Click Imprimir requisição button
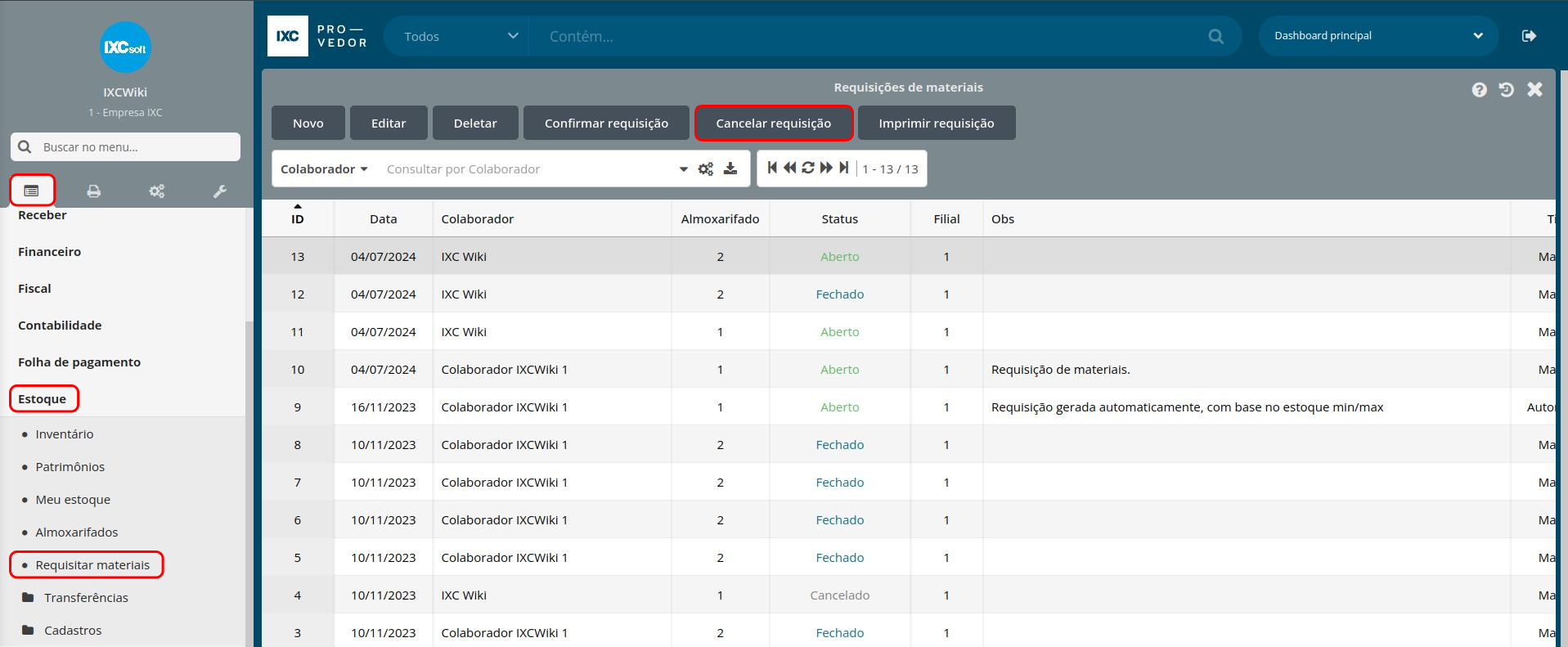Image resolution: width=1568 pixels, height=647 pixels. [x=937, y=123]
